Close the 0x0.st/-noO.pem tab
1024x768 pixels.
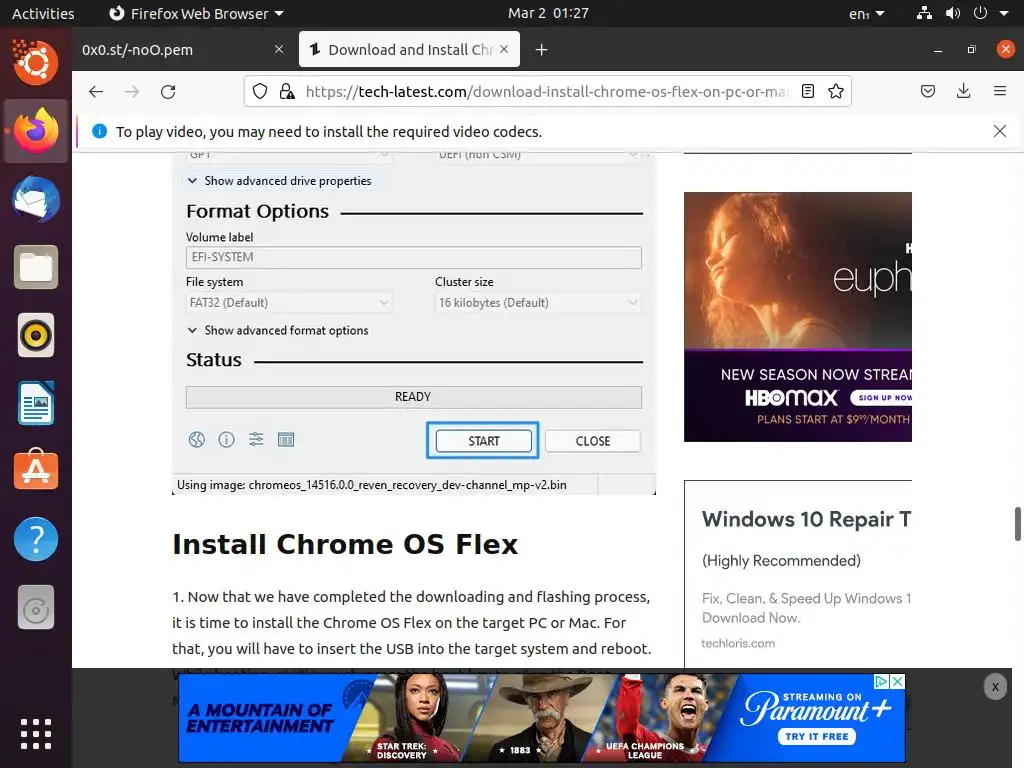coord(279,49)
